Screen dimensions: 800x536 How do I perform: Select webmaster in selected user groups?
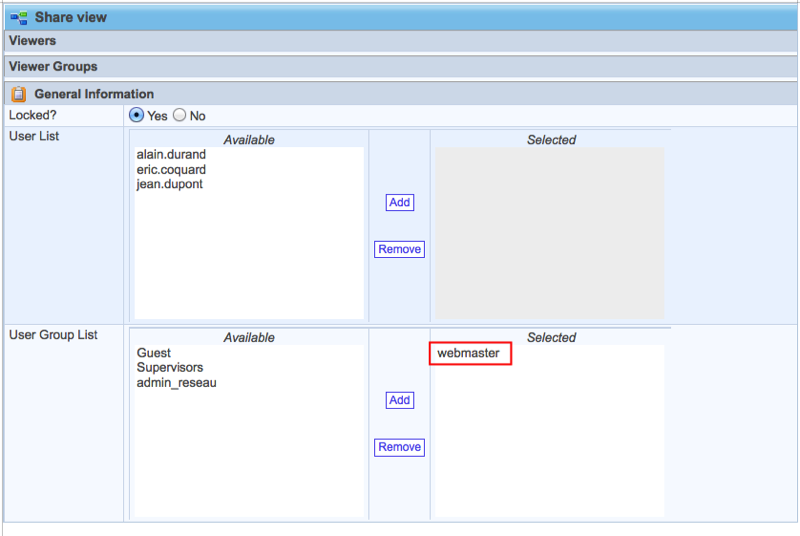[x=468, y=353]
